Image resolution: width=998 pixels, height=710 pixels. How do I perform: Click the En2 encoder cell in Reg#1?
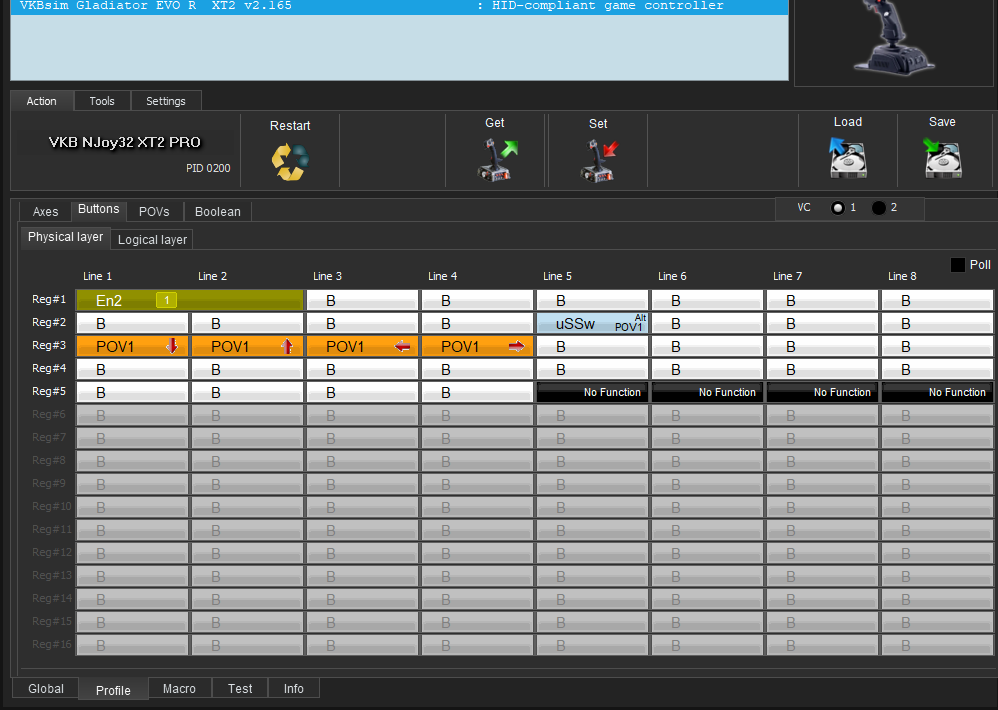coord(190,300)
